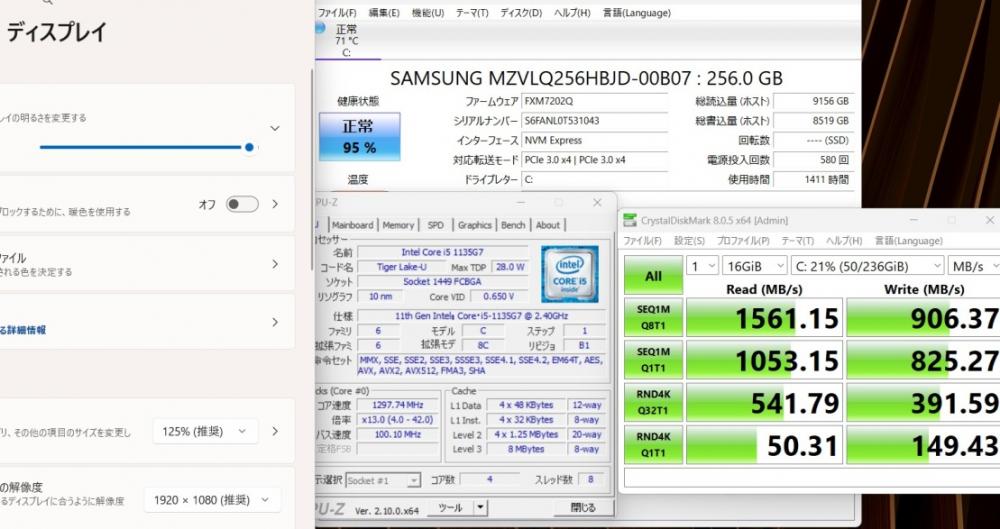Click the 閉じる button in CPU-Z
The image size is (1000, 529).
pos(583,508)
